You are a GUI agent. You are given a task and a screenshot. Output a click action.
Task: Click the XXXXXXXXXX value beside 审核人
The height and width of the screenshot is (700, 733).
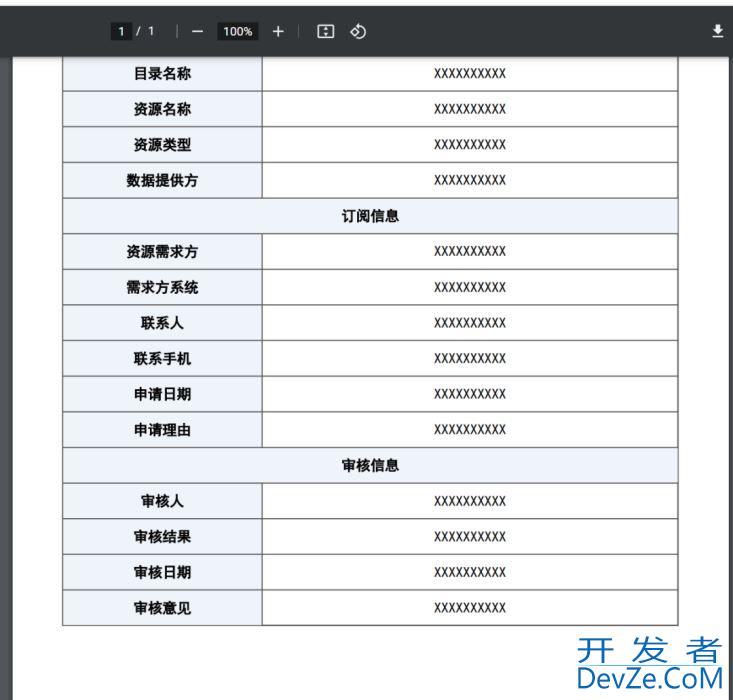click(x=470, y=501)
